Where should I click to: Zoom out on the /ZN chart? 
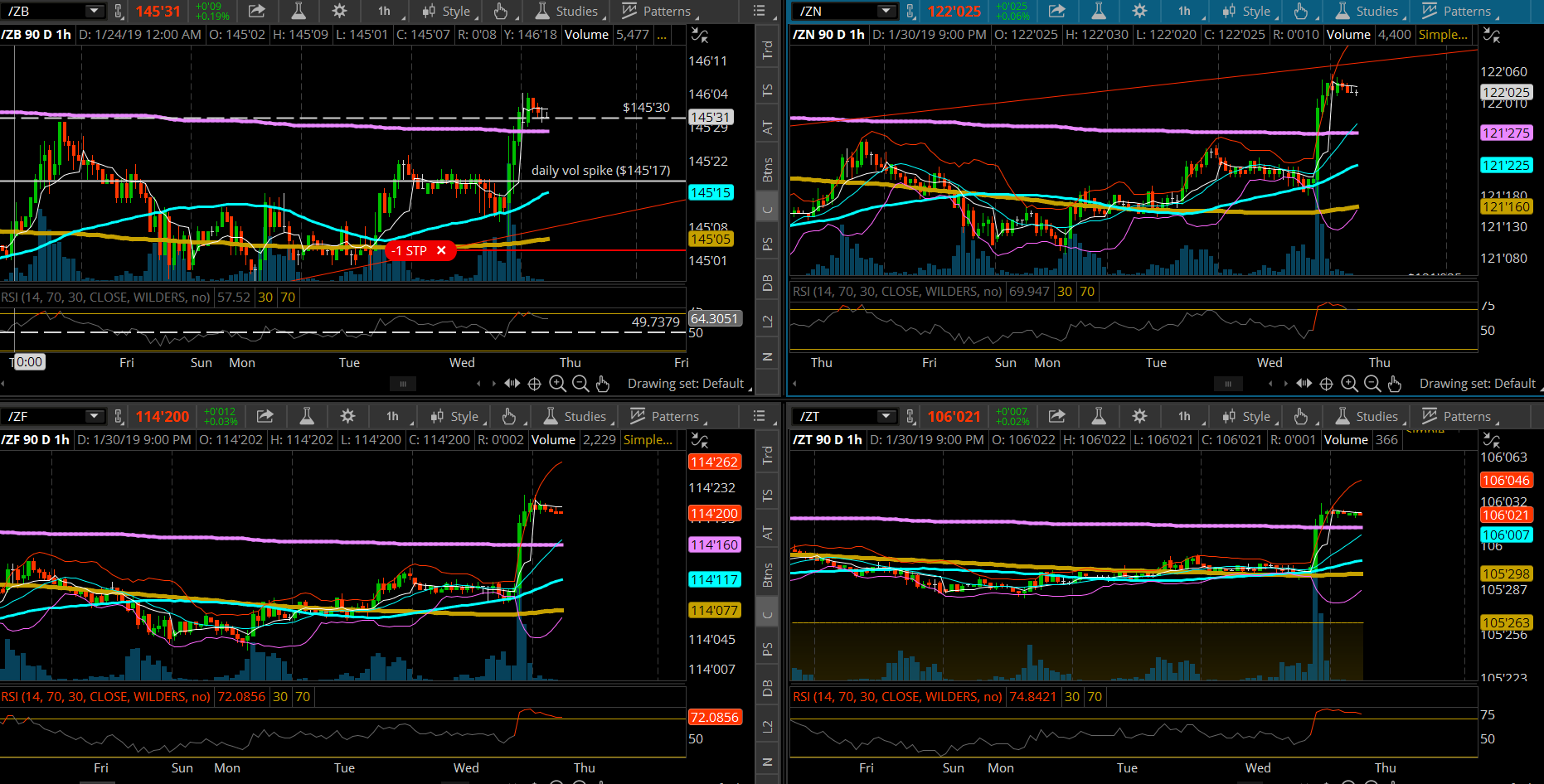(1372, 384)
